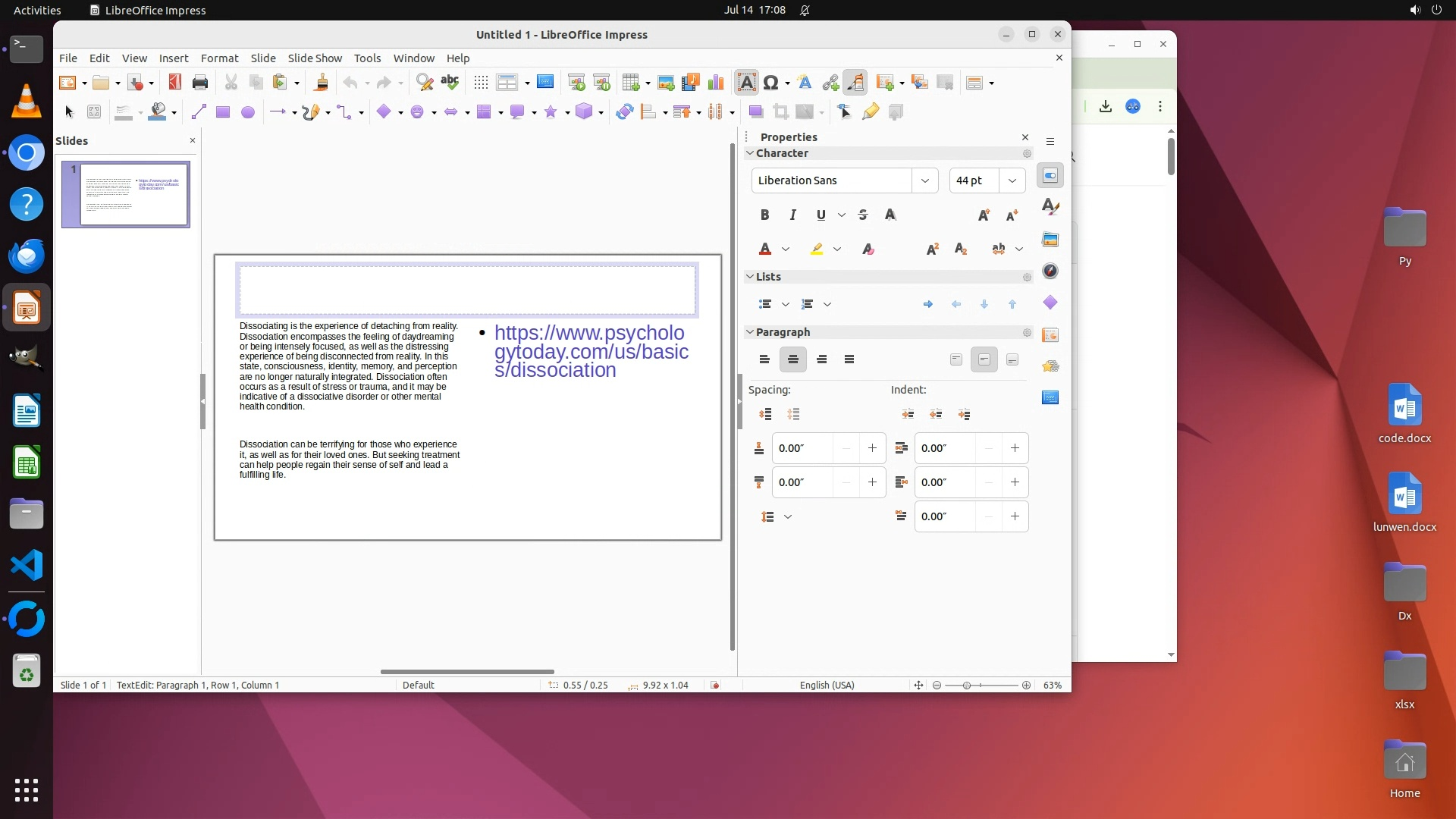Toggle Italic formatting in the sidebar
1456x819 pixels.
point(792,215)
